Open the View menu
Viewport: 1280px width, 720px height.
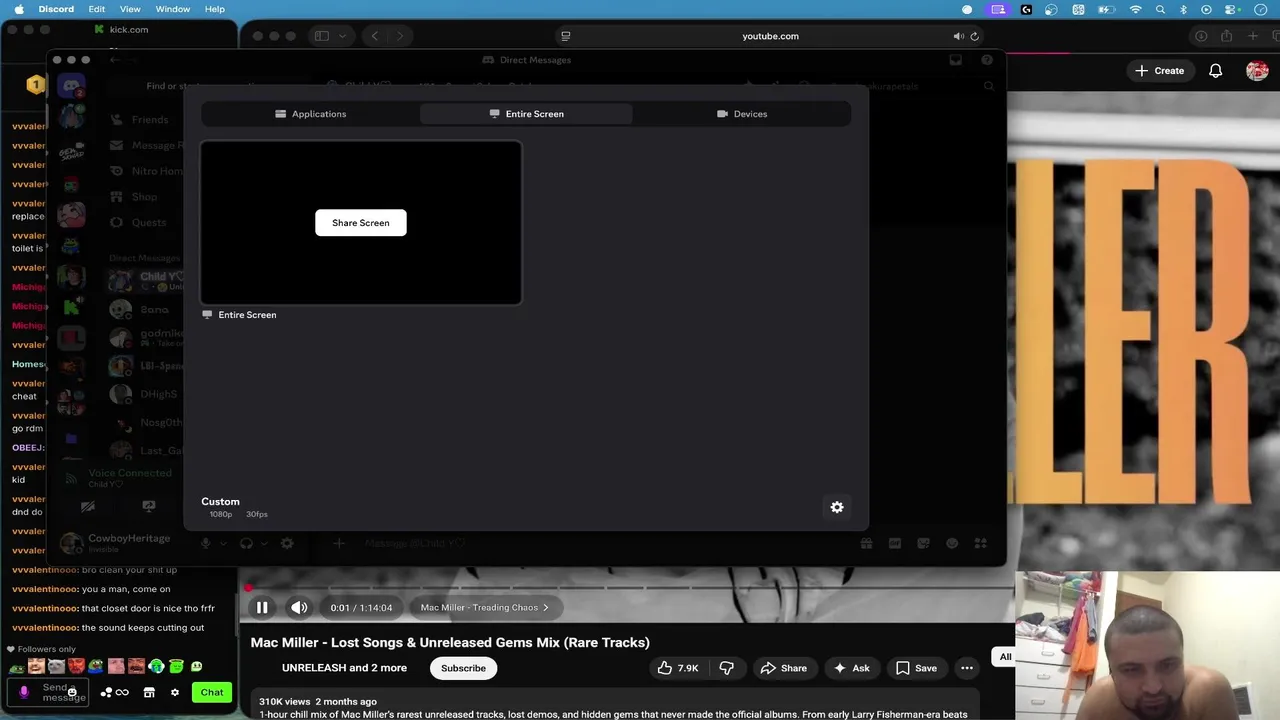(x=130, y=9)
